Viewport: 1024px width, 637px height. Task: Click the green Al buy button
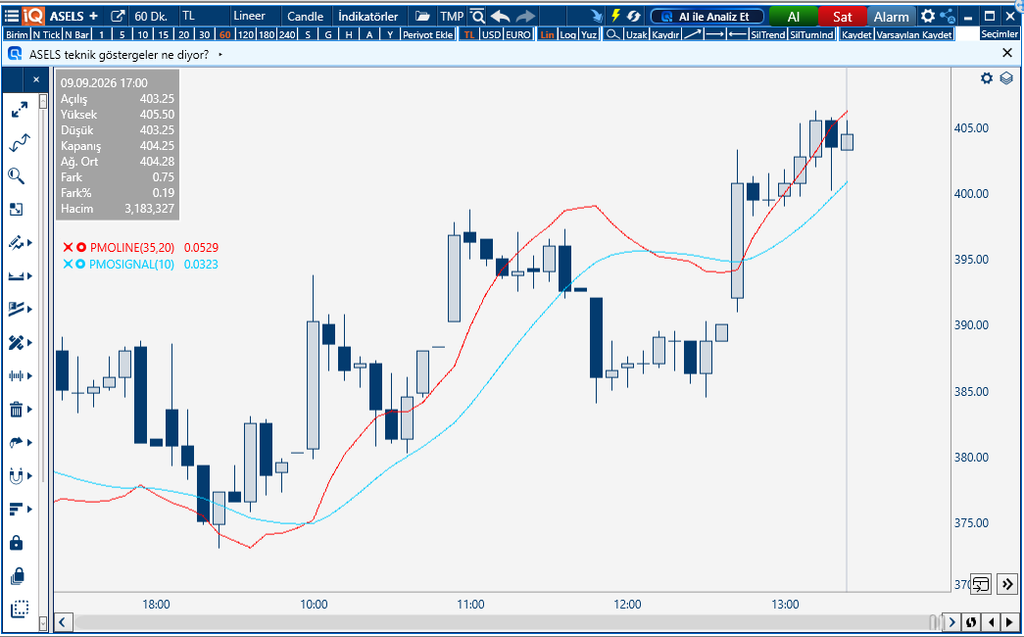(793, 16)
